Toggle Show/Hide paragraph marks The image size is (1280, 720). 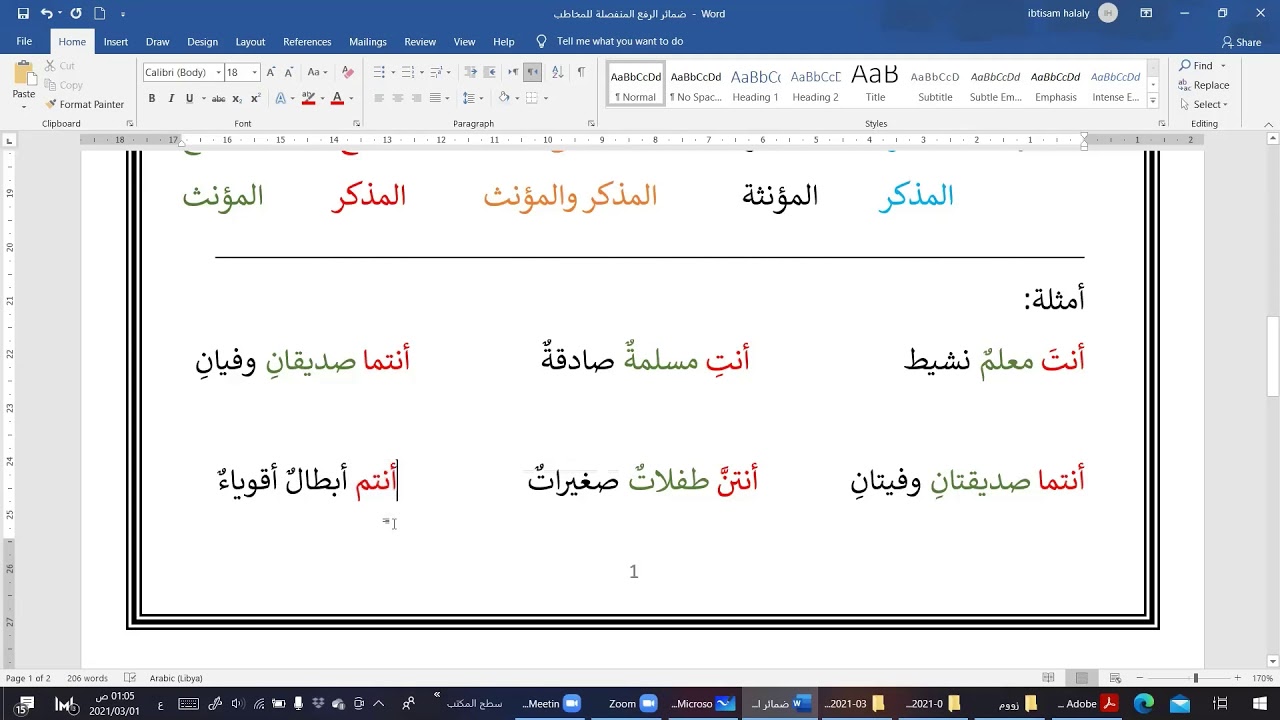pos(581,72)
